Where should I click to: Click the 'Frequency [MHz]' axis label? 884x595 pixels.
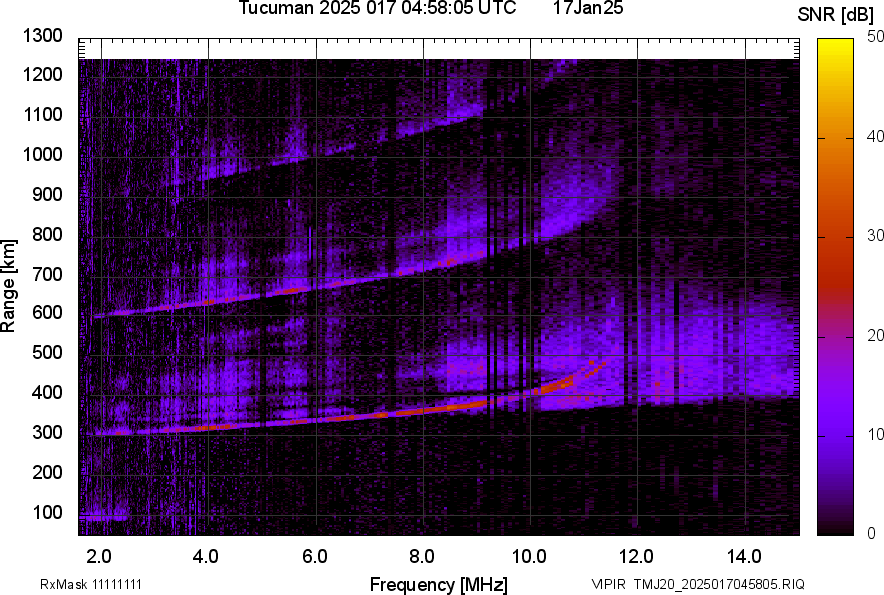[438, 584]
